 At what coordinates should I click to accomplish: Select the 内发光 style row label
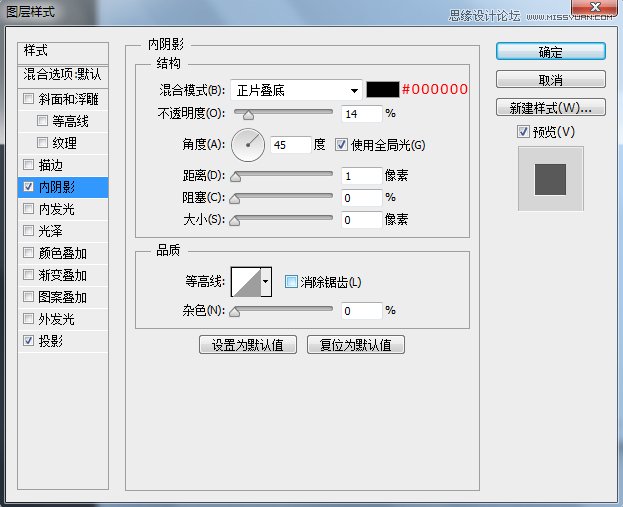click(x=56, y=209)
